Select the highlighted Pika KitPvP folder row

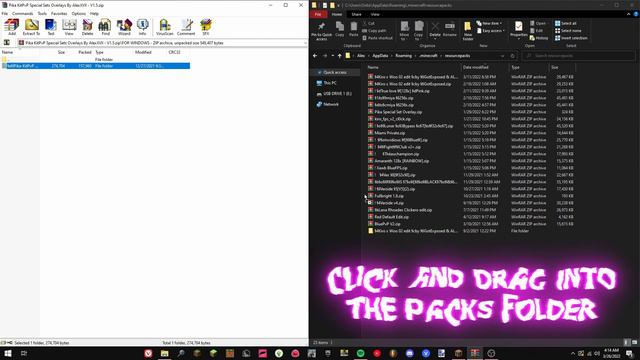(96, 66)
